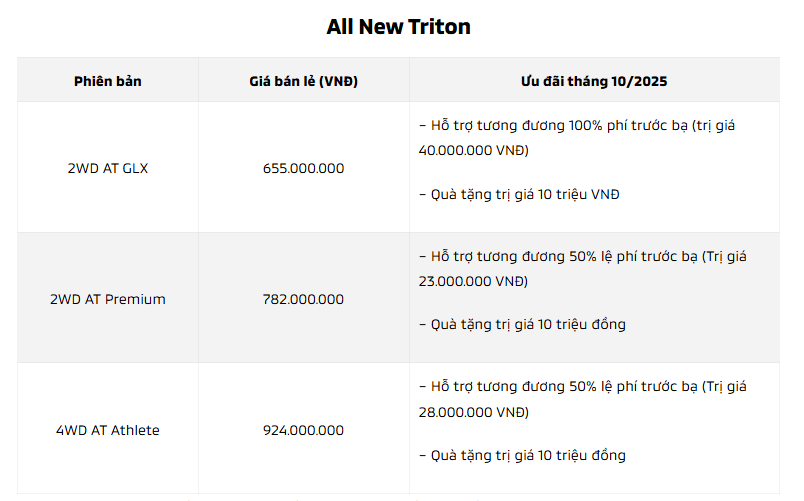Click the Ưu đãi tháng 10/2025 column header
Screen dimensions: 804x501
593,81
